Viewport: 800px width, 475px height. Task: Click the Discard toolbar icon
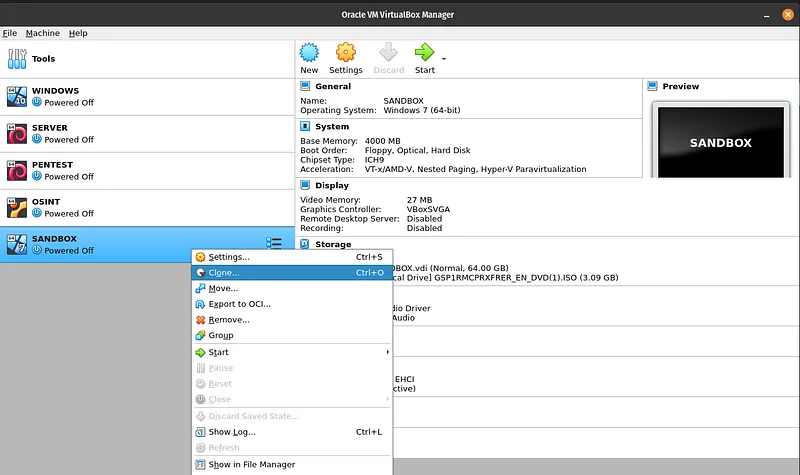tap(388, 52)
